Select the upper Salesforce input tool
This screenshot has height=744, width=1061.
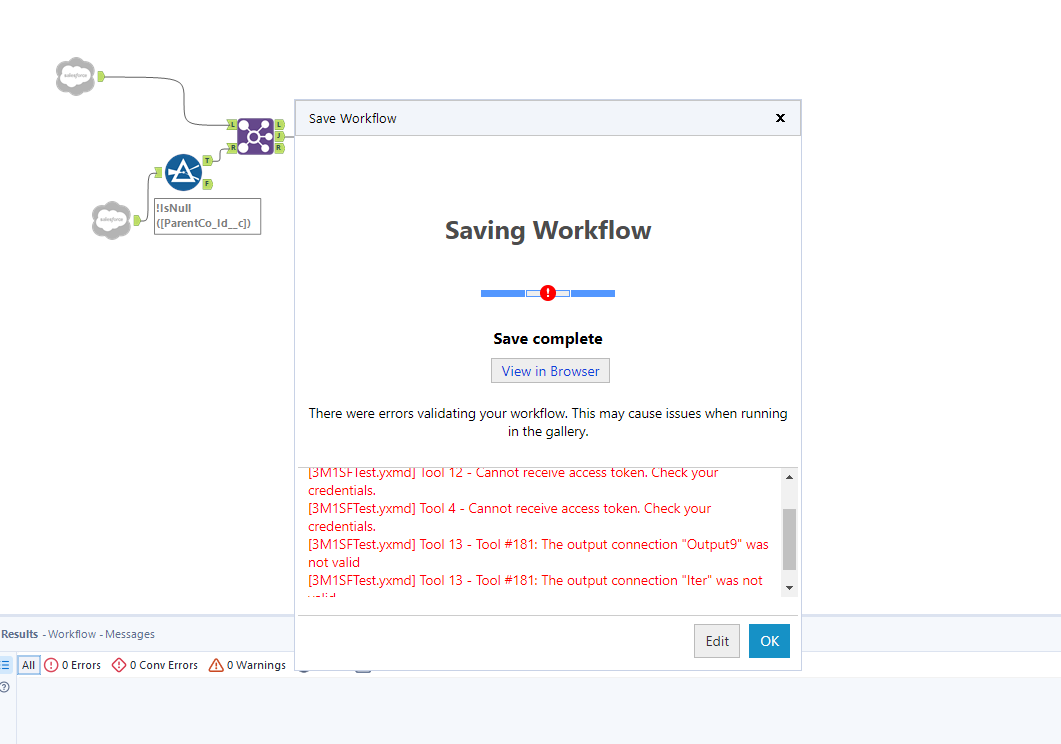pyautogui.click(x=75, y=76)
